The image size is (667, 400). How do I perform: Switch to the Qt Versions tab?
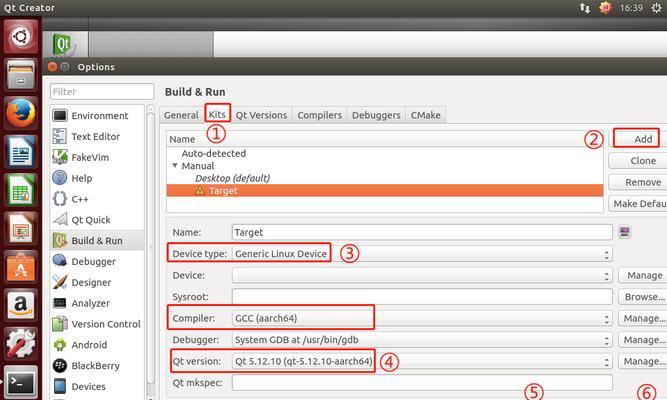[x=261, y=115]
